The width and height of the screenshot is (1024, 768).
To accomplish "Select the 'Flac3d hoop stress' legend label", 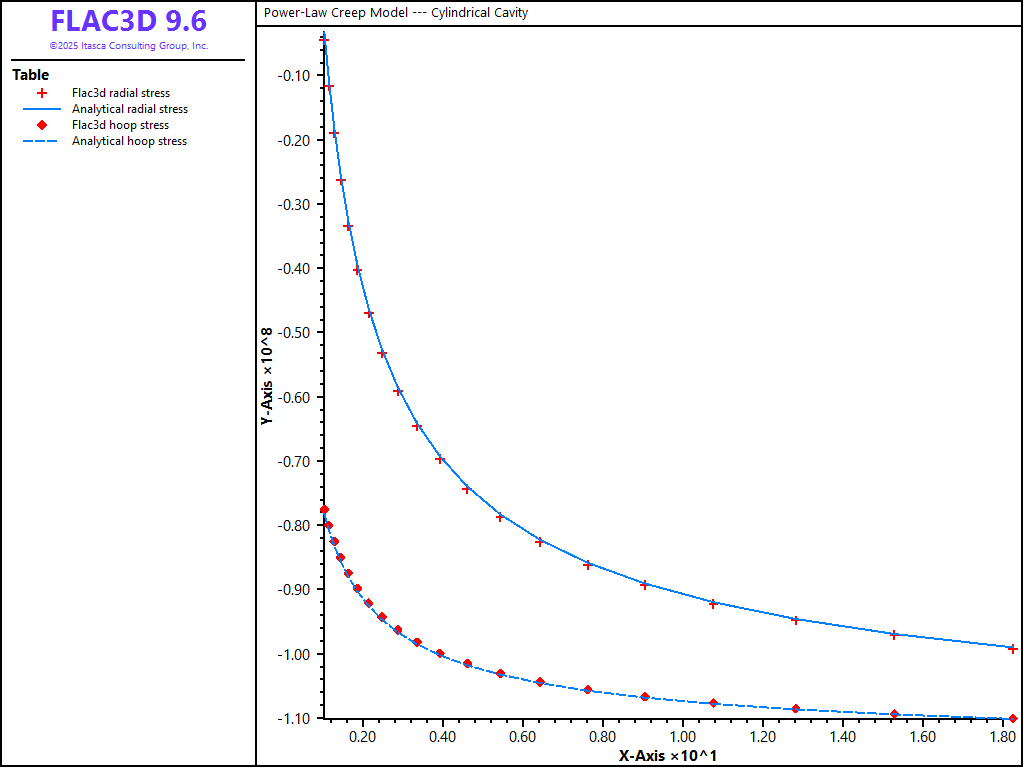I will tap(120, 125).
